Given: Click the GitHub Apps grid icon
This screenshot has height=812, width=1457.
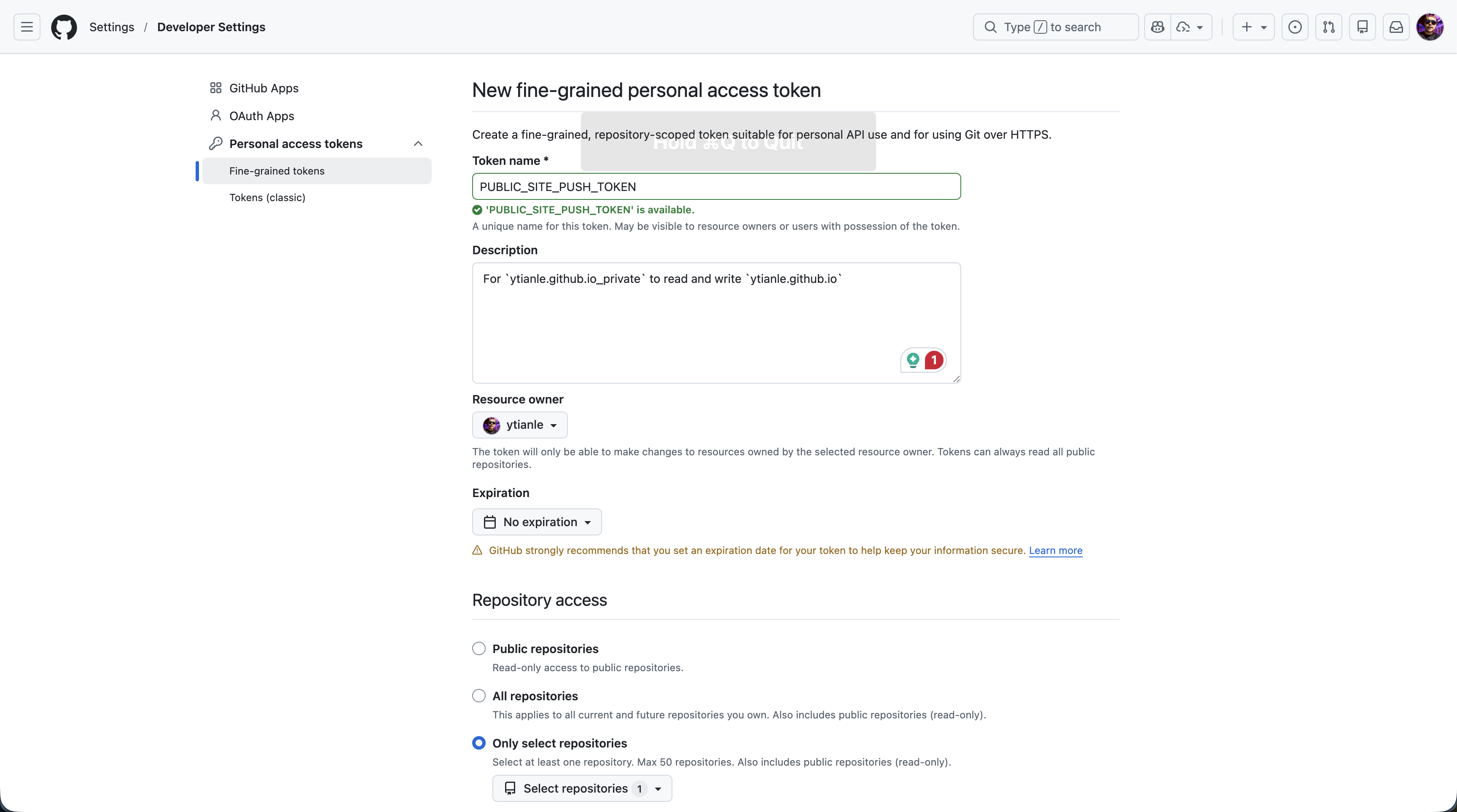Looking at the screenshot, I should 215,88.
